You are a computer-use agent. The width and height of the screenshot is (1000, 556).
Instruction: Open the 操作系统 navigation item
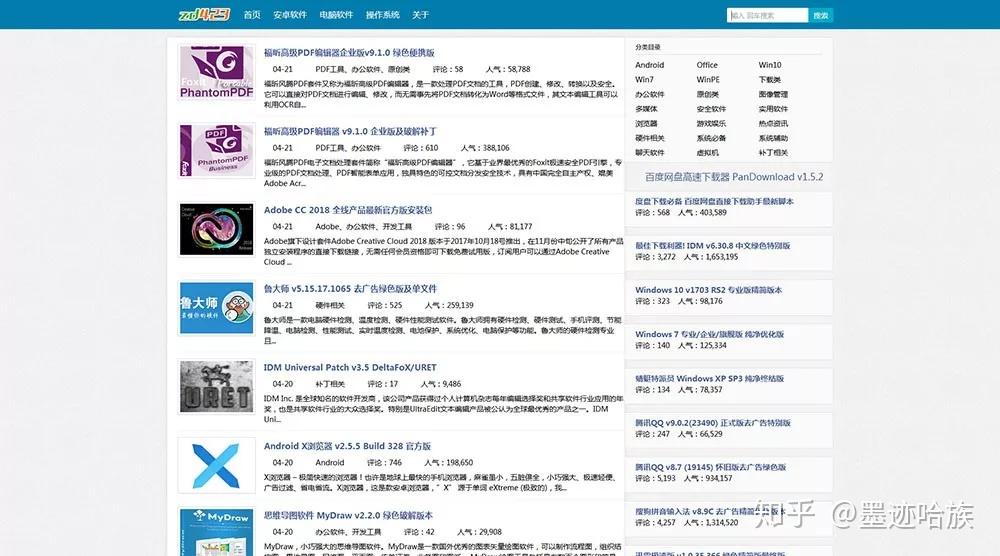(383, 15)
